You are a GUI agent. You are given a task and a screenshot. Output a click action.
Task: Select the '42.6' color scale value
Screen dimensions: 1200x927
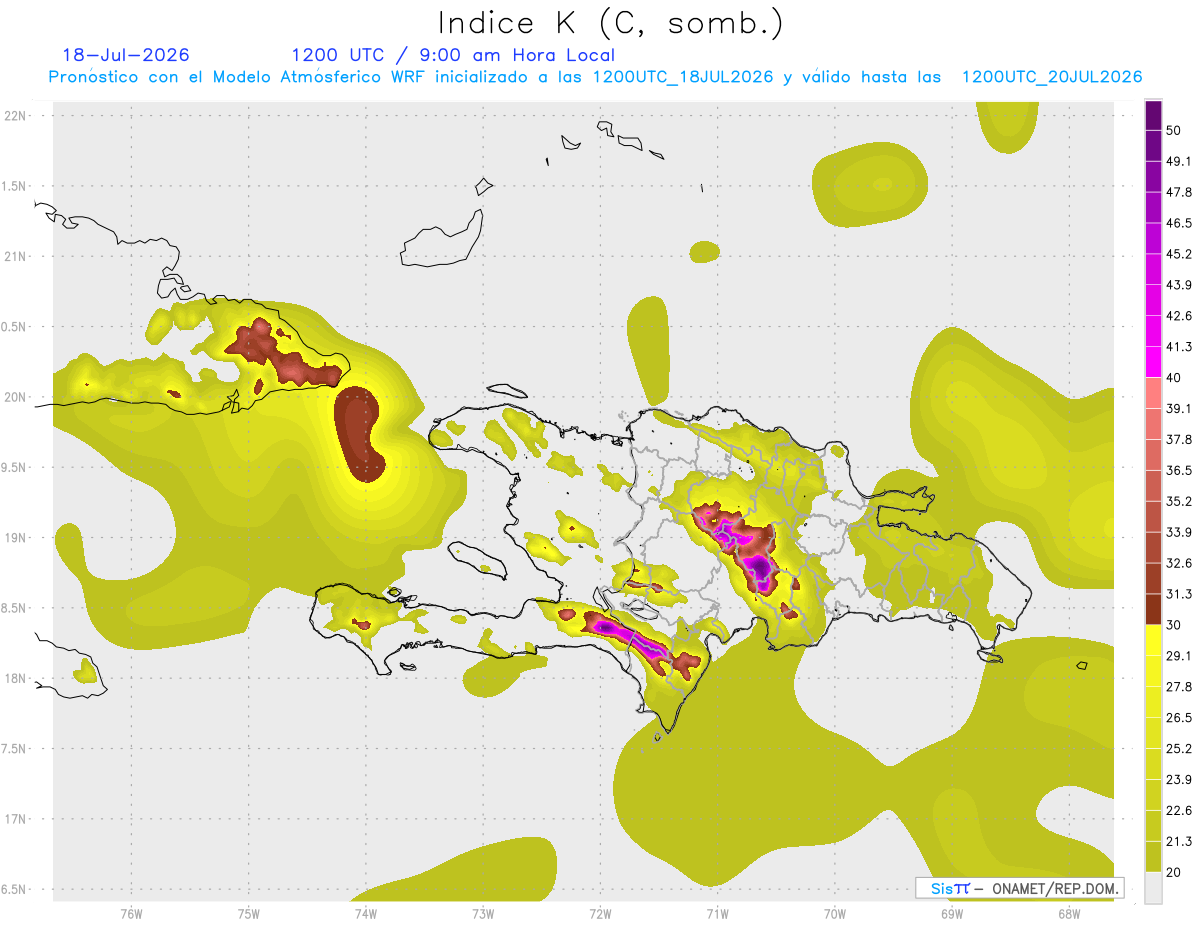[x=1178, y=316]
